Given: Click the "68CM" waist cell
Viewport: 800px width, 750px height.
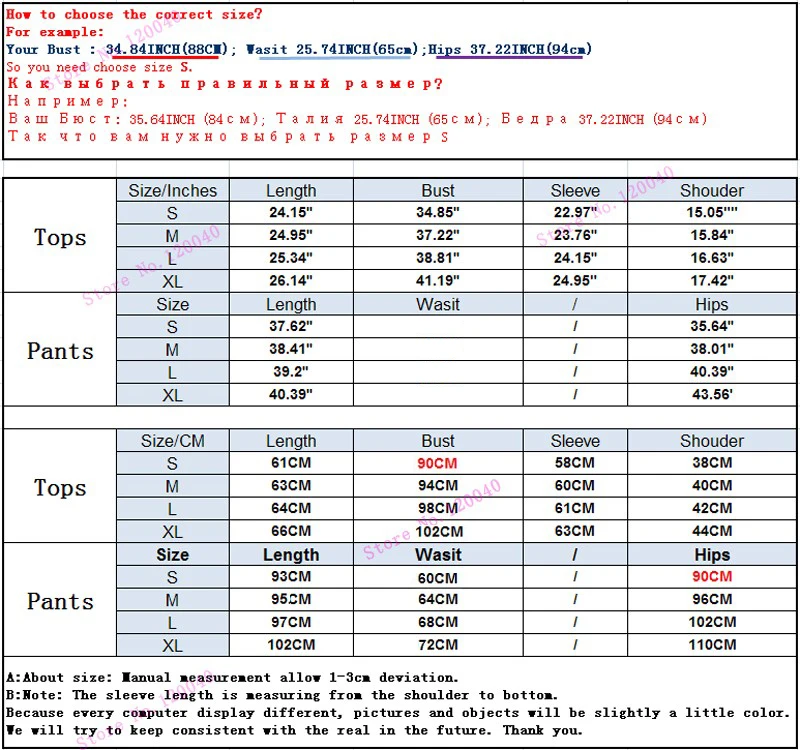Looking at the screenshot, I should (x=438, y=622).
